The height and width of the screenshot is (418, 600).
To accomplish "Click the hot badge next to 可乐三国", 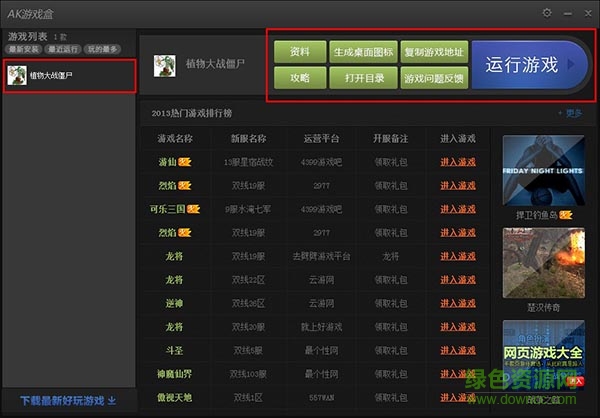I will tap(194, 209).
